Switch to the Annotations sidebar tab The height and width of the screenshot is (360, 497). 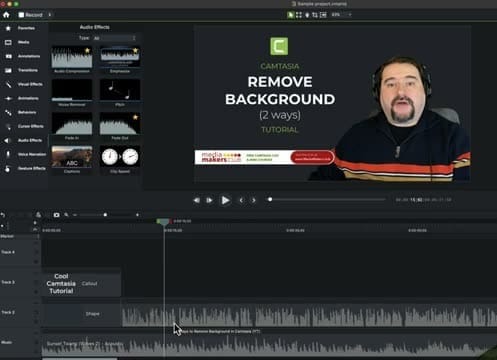click(24, 56)
